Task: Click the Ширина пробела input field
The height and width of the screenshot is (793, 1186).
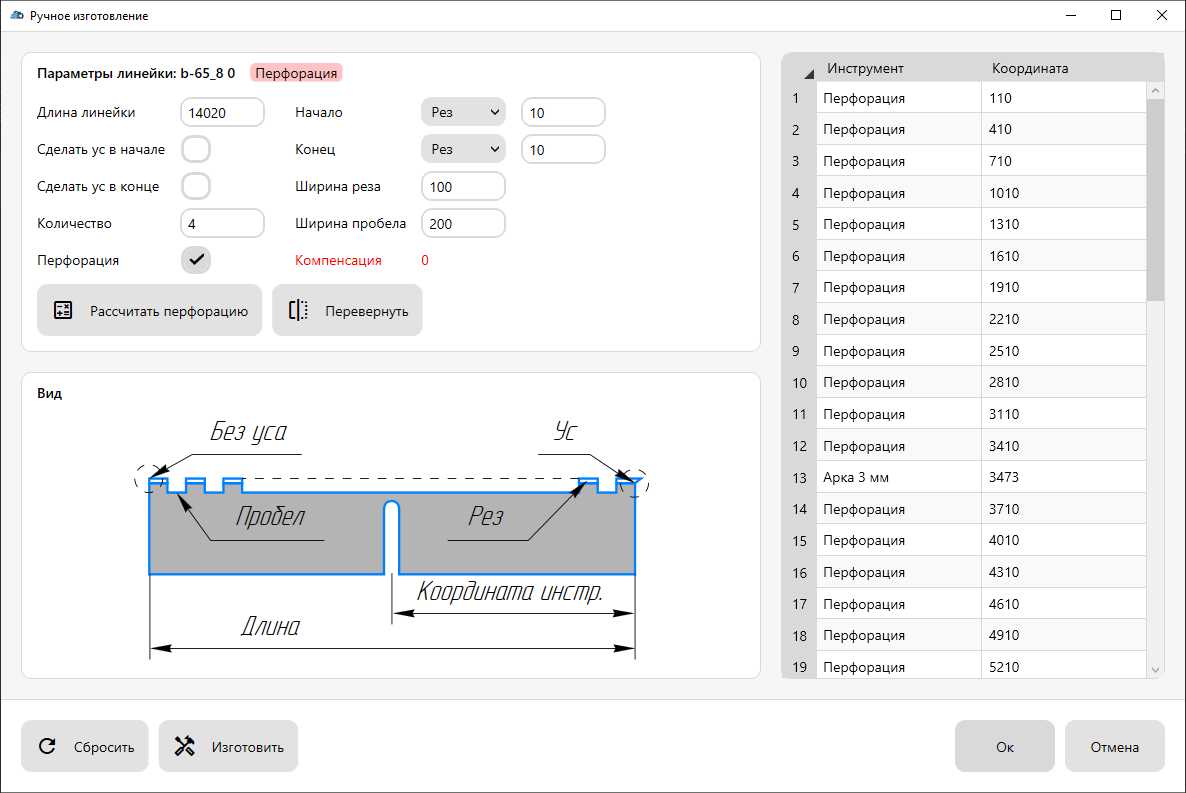Action: pos(463,224)
